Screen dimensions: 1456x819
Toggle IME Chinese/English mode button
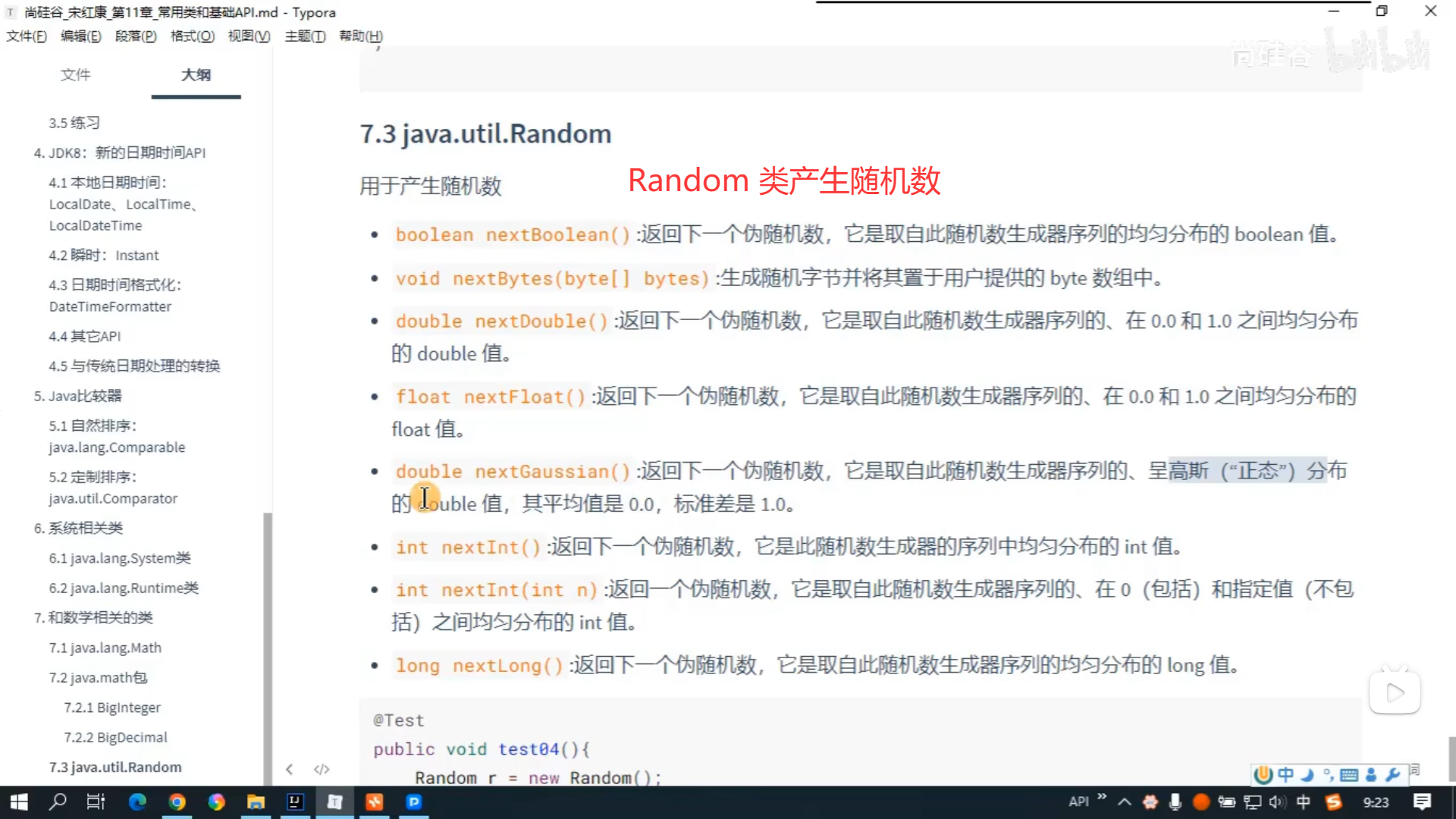[1285, 775]
